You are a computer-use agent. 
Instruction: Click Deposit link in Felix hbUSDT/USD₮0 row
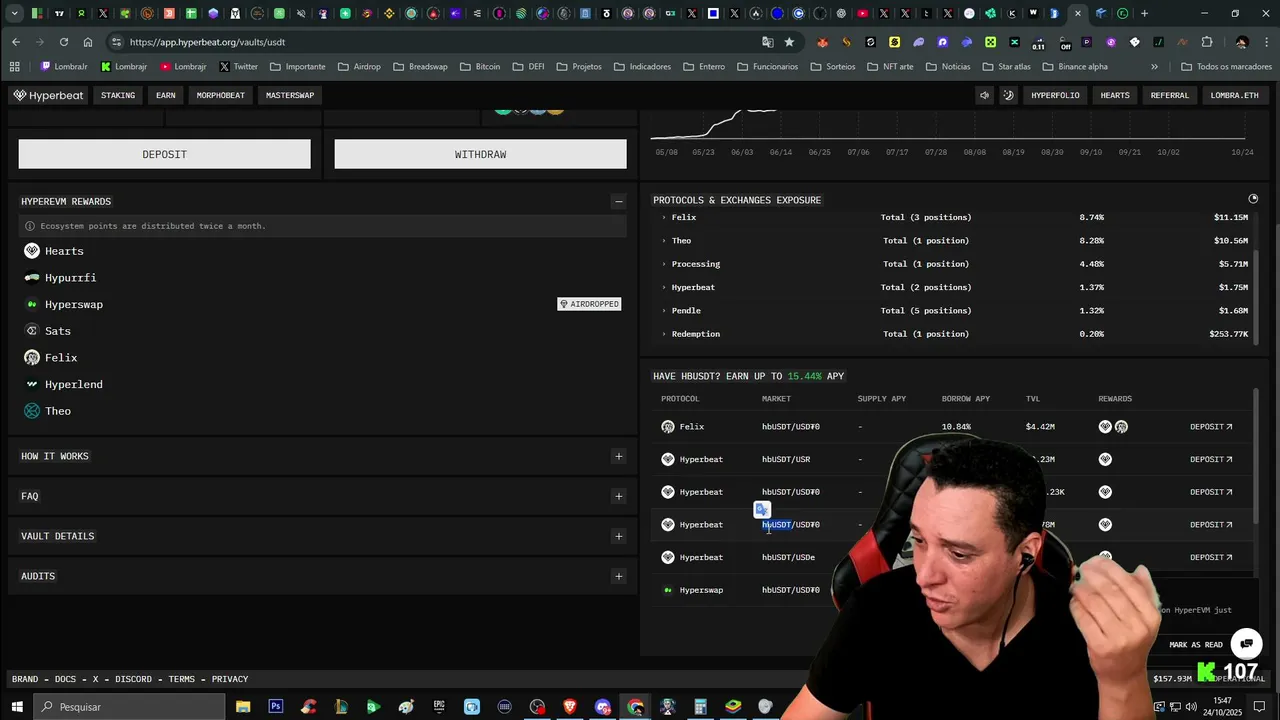coord(1211,427)
